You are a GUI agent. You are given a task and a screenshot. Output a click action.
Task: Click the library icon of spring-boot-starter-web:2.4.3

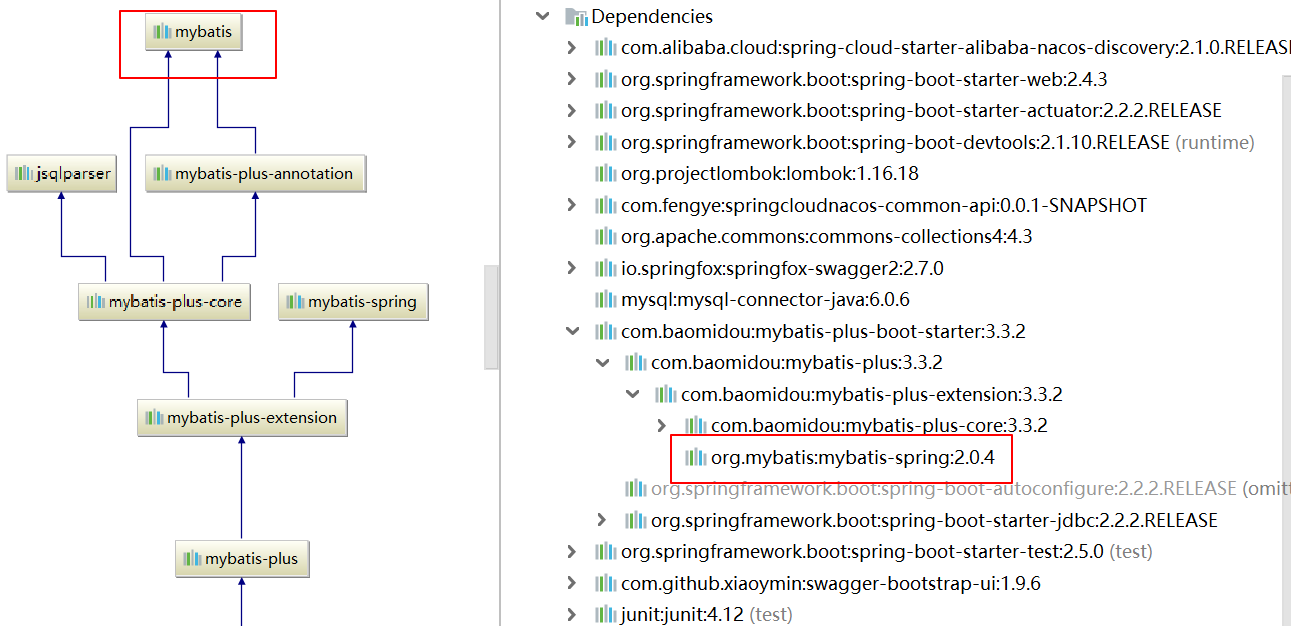tap(605, 79)
